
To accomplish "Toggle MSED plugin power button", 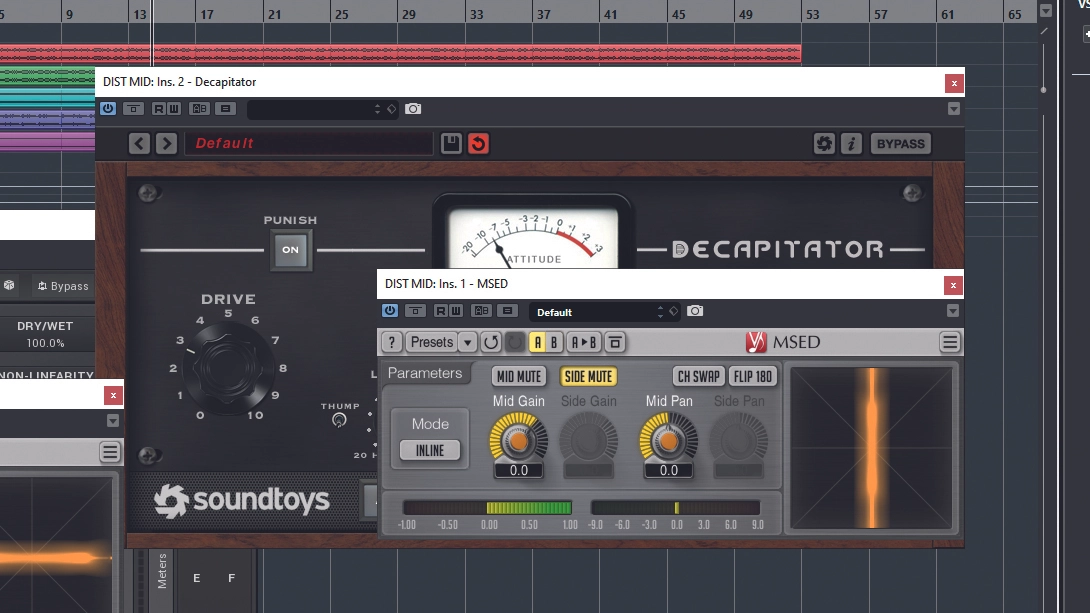I will [389, 311].
